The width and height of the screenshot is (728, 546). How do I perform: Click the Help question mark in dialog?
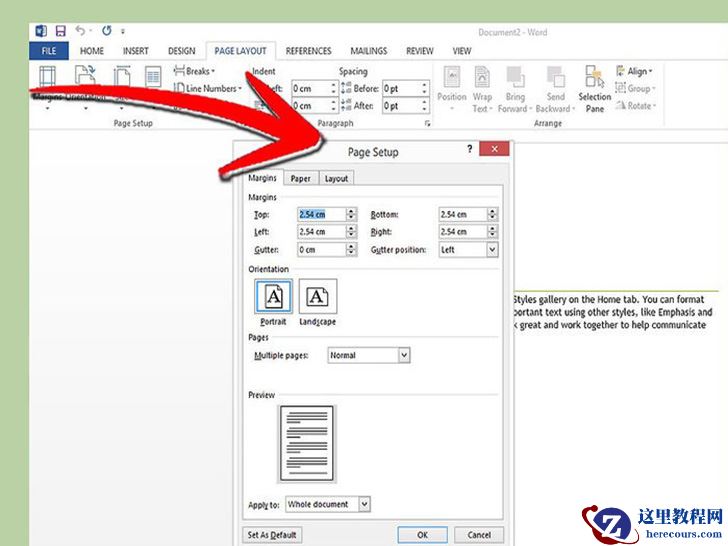pos(470,149)
